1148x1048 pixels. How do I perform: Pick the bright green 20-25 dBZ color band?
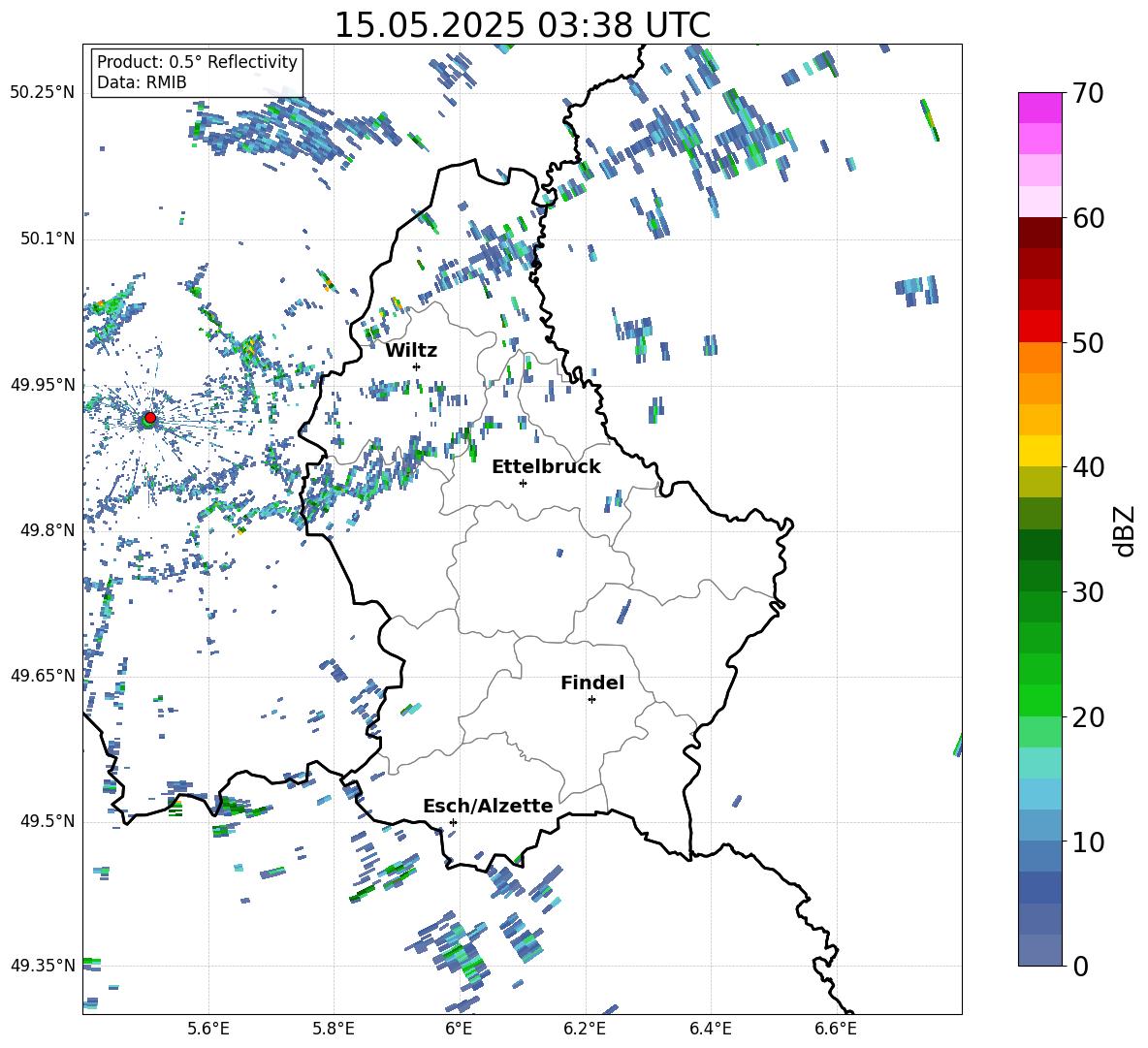click(x=1040, y=685)
